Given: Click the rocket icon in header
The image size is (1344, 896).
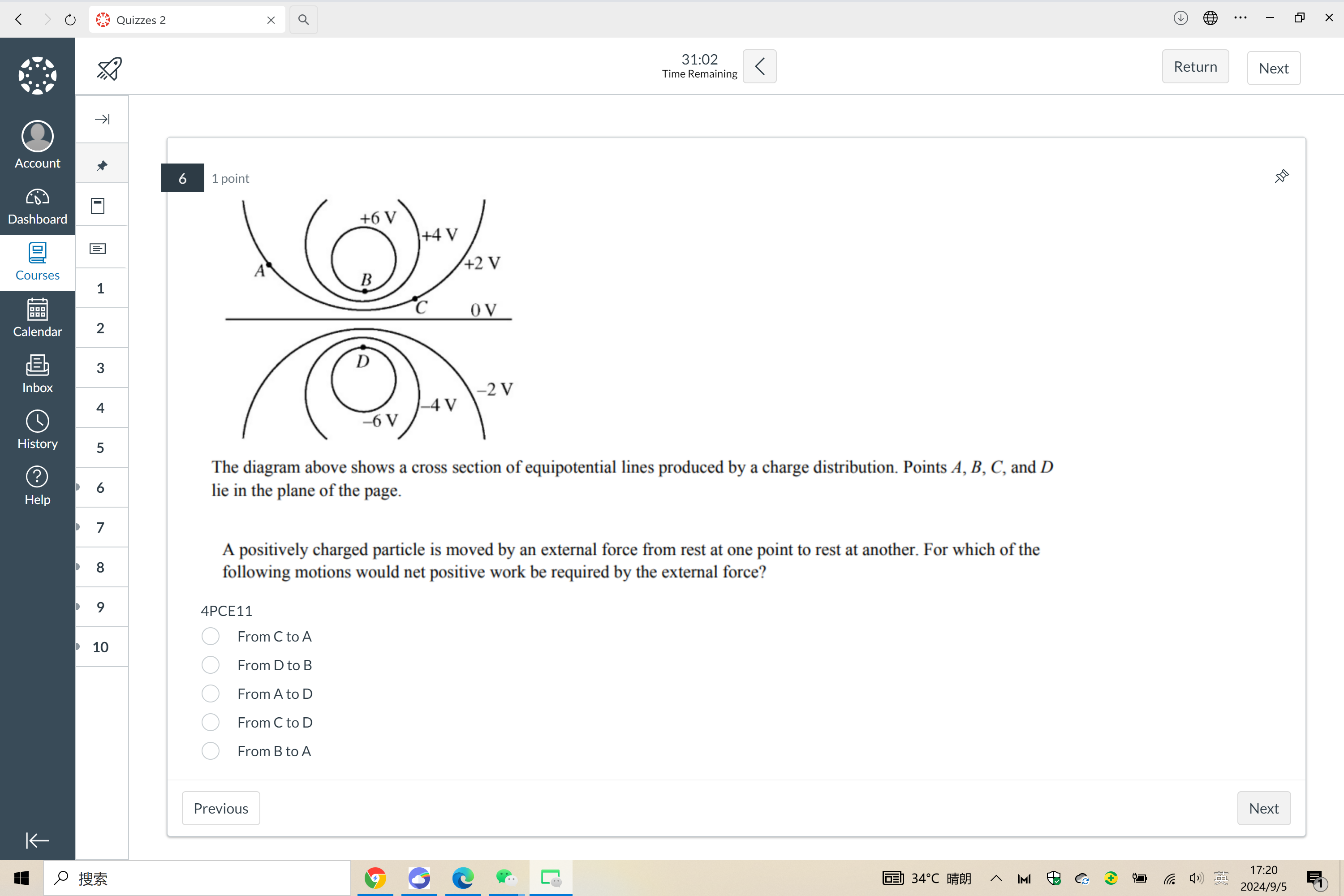Looking at the screenshot, I should coord(109,69).
